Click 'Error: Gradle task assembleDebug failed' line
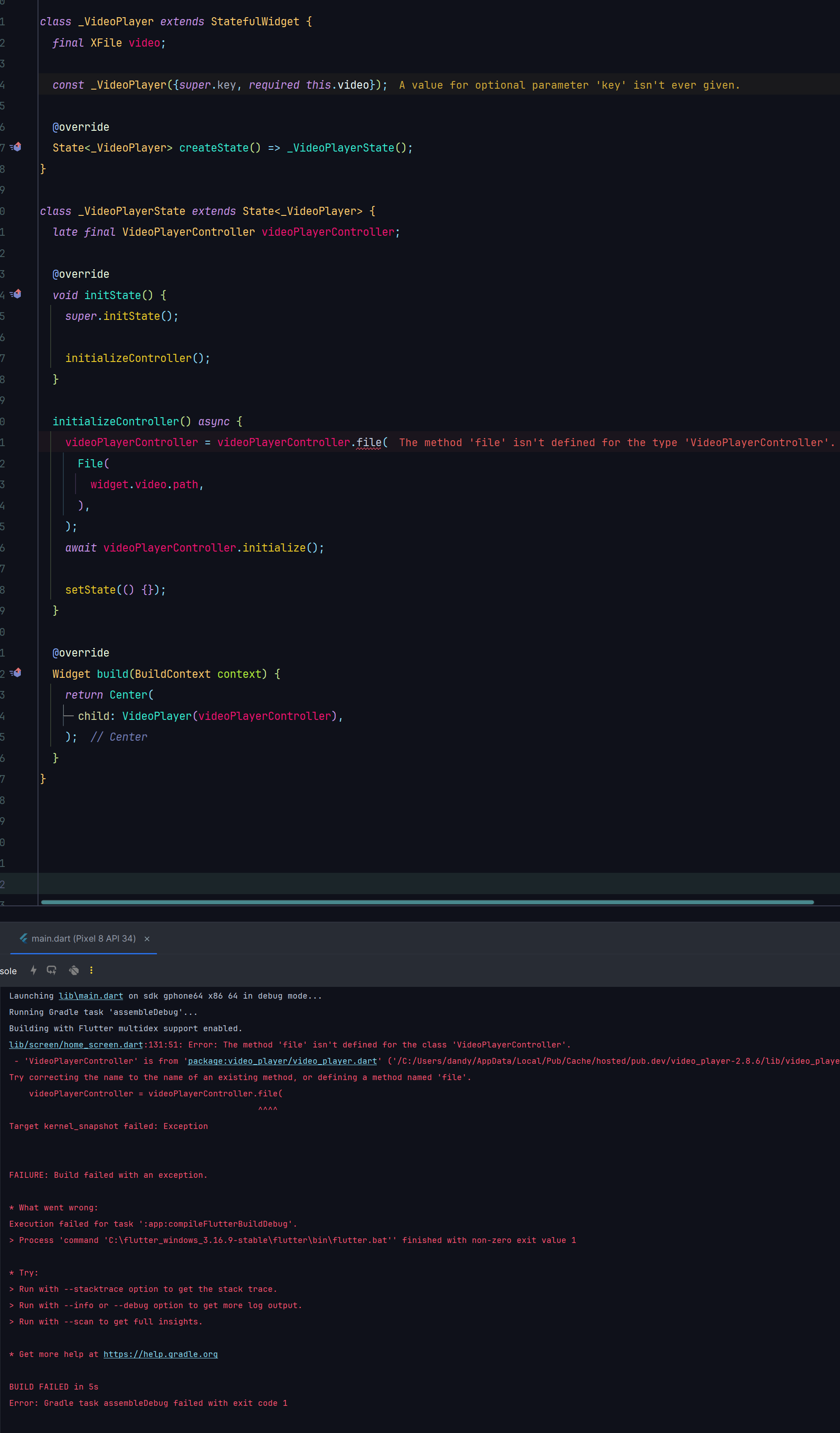Image resolution: width=840 pixels, height=1433 pixels. tap(148, 1403)
